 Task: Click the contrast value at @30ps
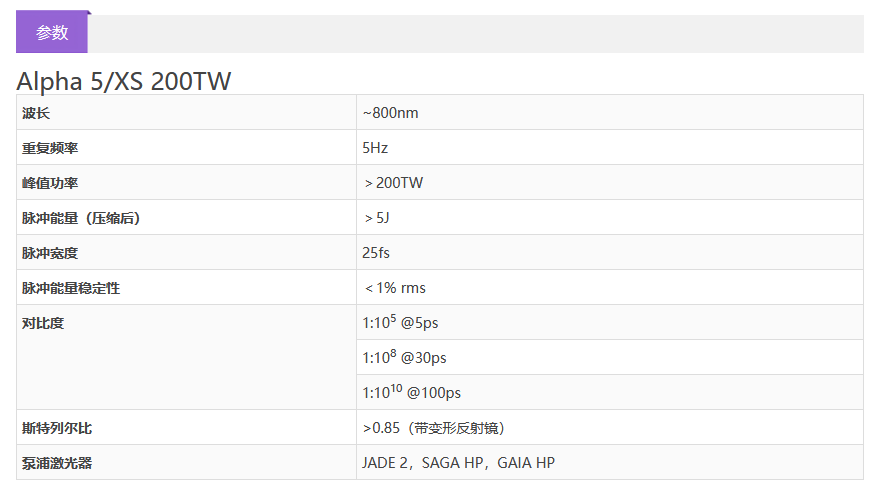point(404,358)
